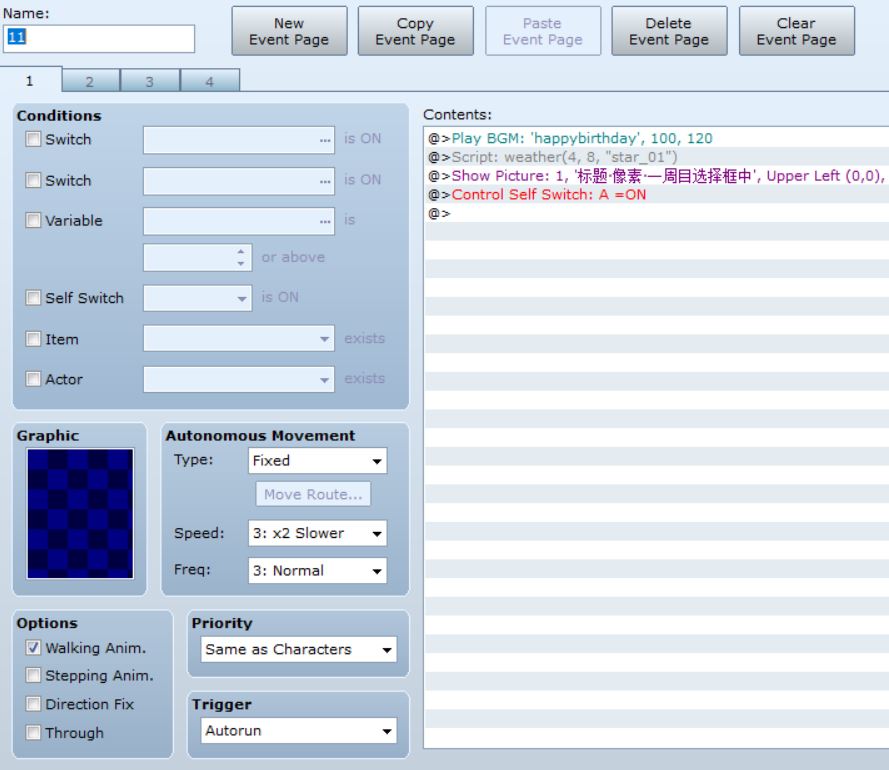Enable the second Switch condition checkbox
889x770 pixels.
point(33,180)
